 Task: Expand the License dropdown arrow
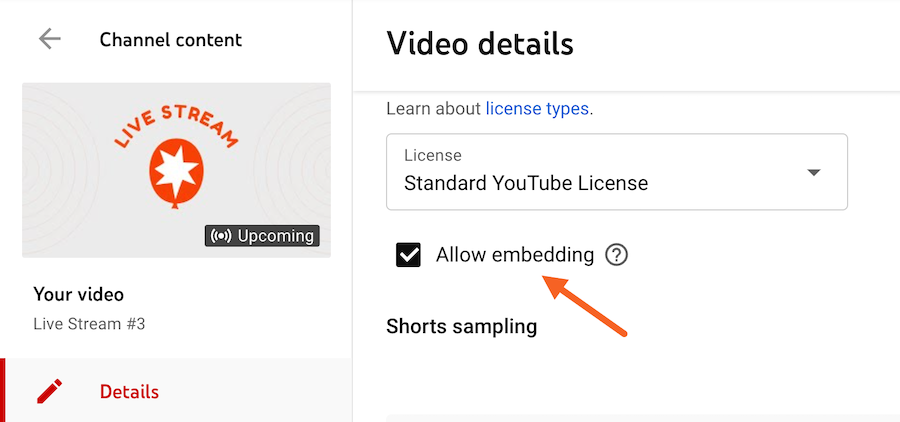pos(814,172)
